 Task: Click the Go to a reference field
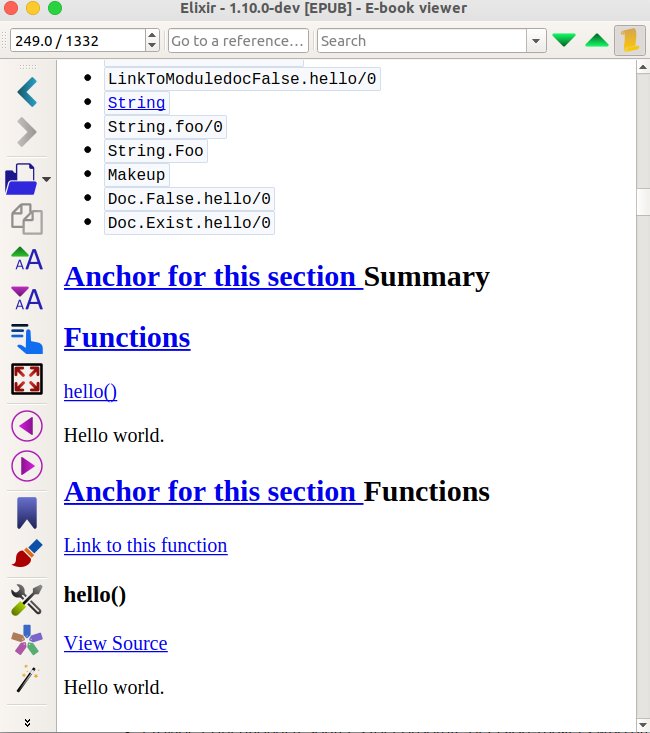[238, 41]
